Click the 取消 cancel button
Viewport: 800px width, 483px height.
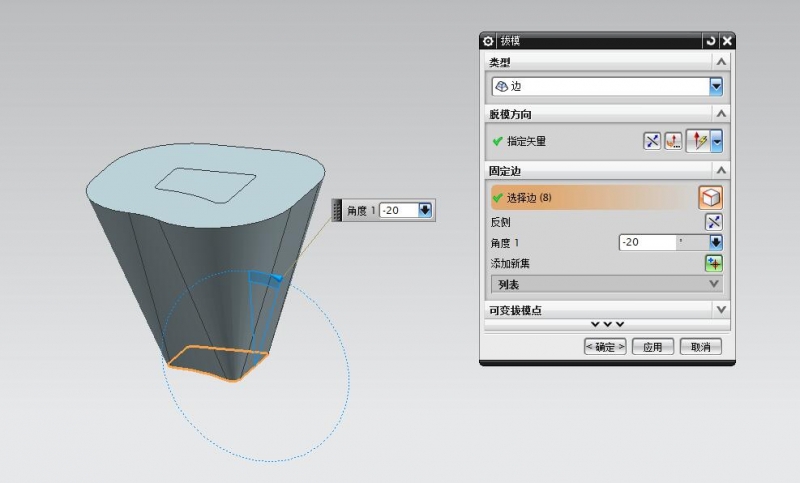coord(700,347)
